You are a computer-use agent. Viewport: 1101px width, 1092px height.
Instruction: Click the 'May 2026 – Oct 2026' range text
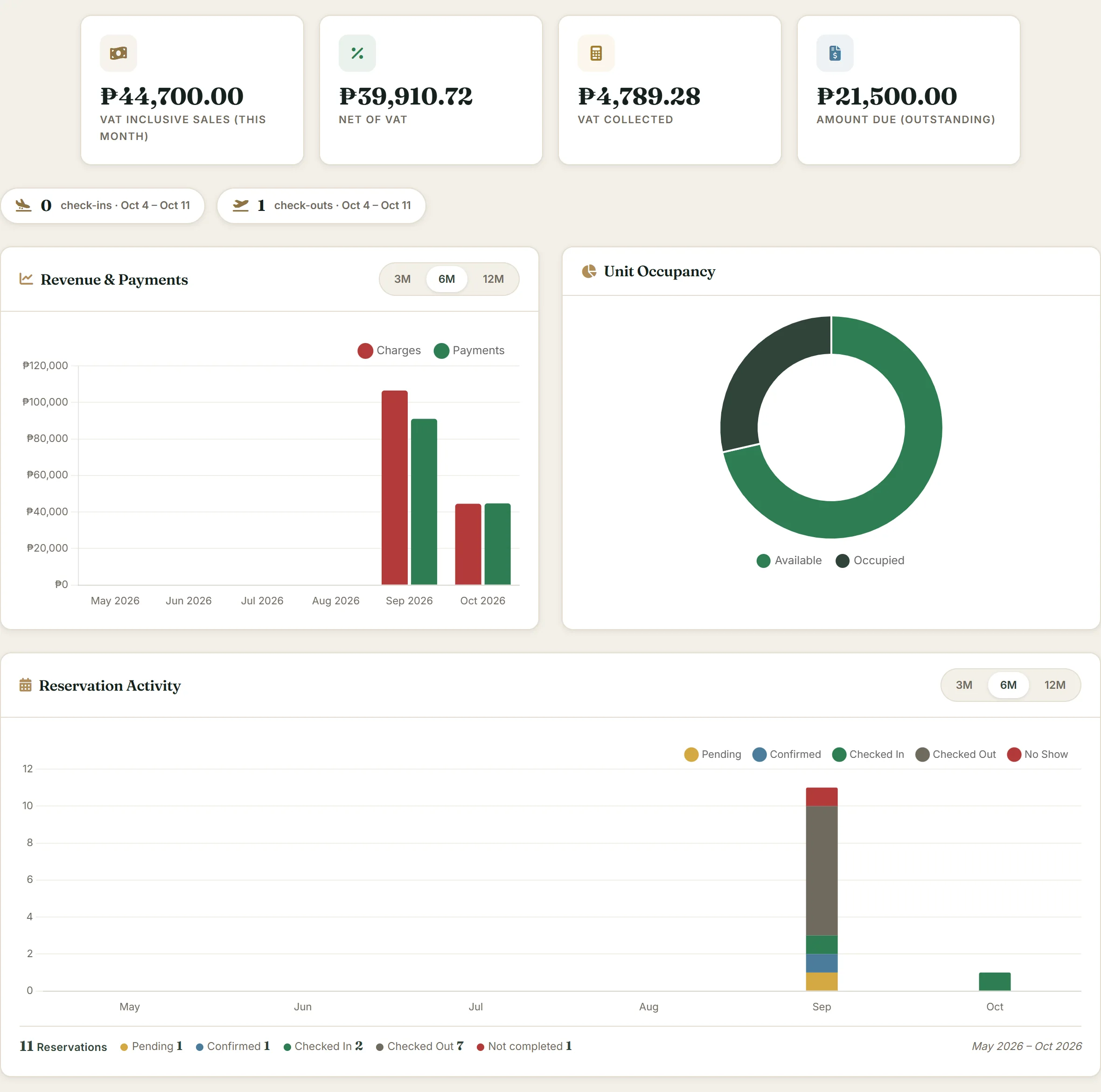[1027, 1046]
